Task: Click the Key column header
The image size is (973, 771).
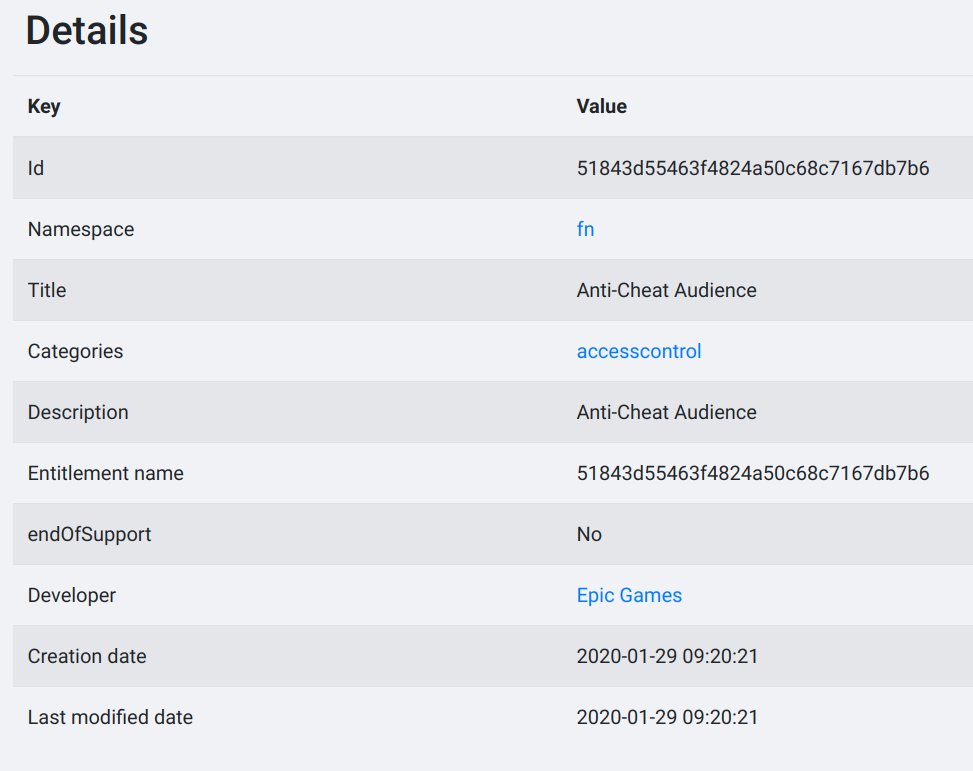Action: [44, 106]
